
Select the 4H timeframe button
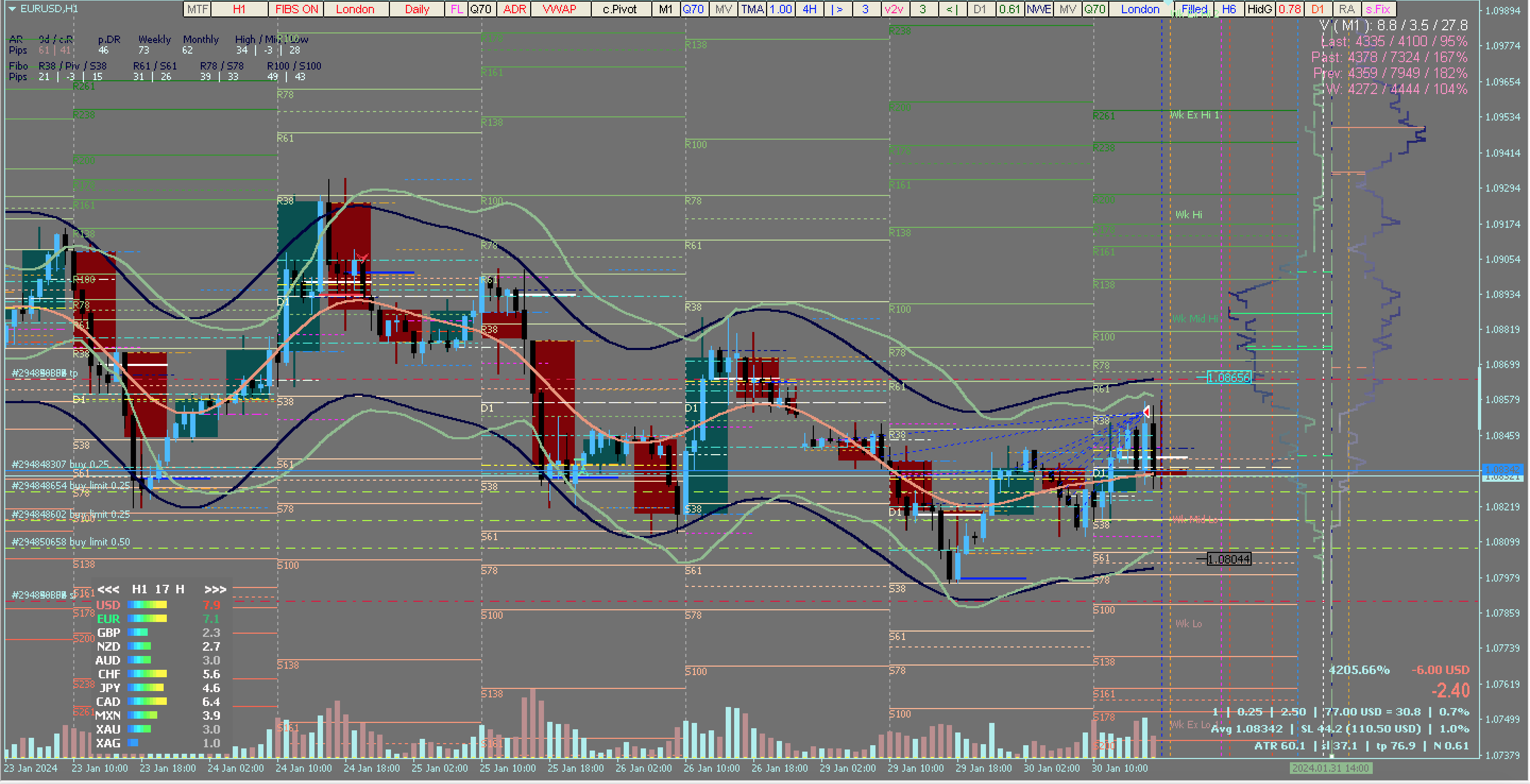point(809,9)
